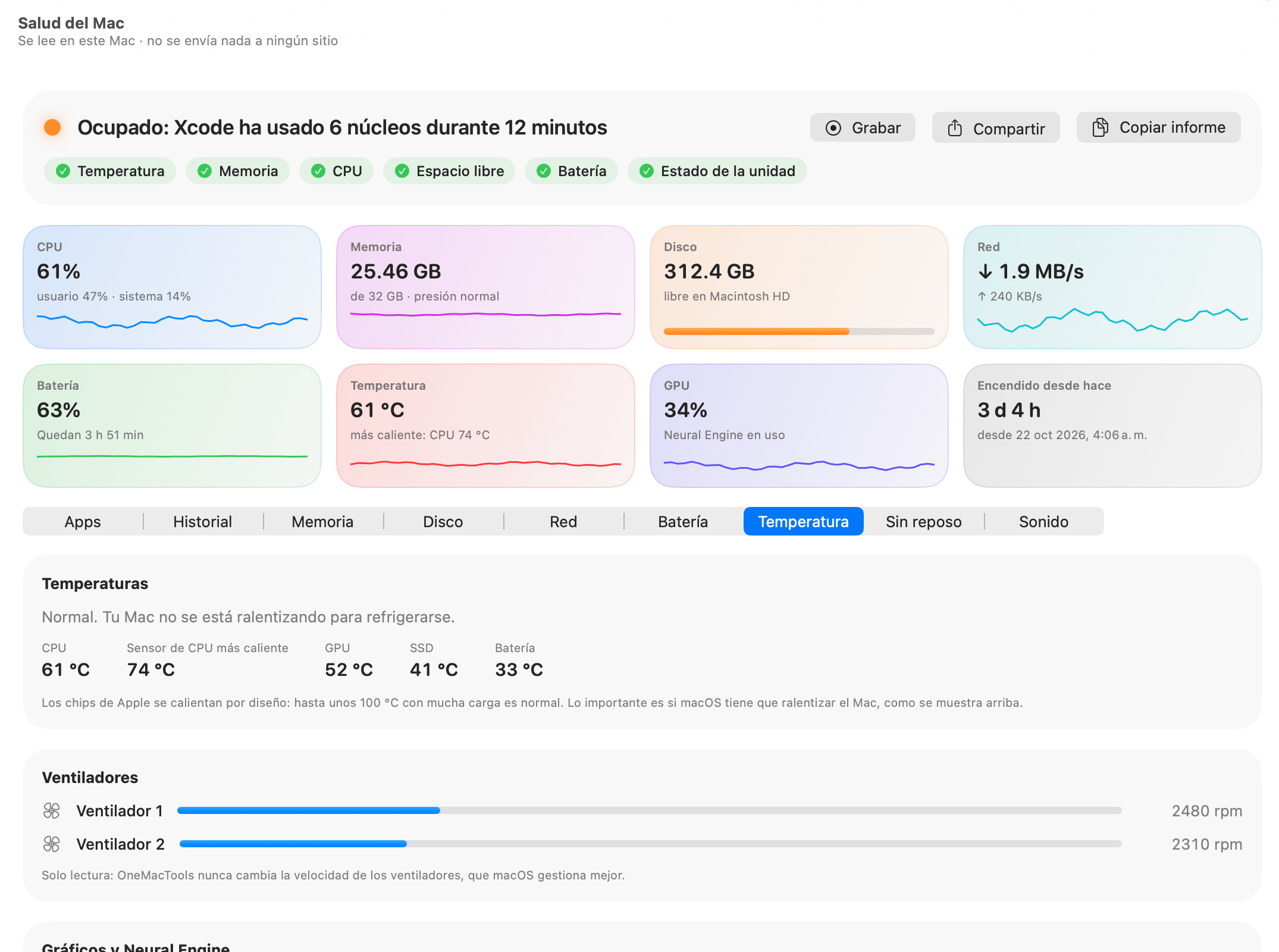Click the Copiar informe button
Screen dimensions: 1279x952
[x=1158, y=127]
